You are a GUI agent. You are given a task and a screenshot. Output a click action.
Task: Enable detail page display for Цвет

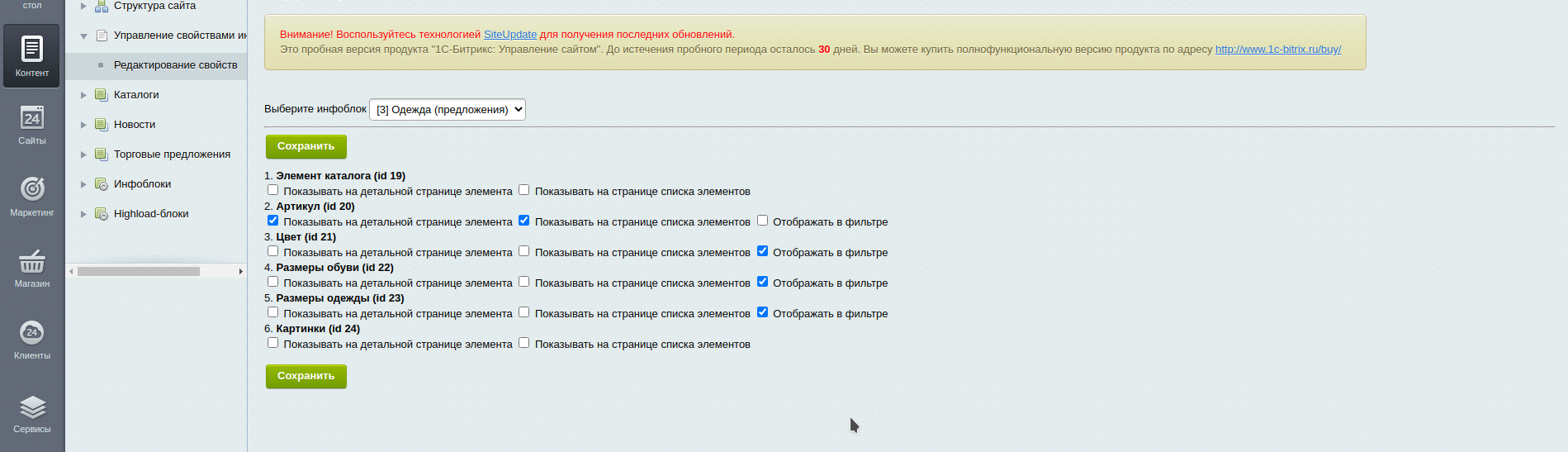272,251
